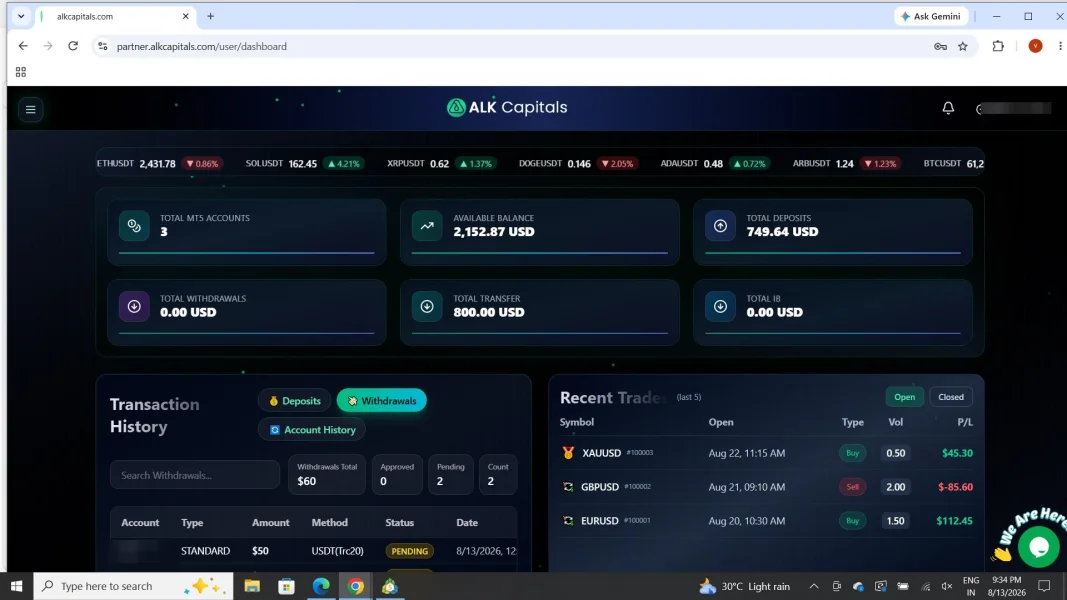Click the XRPUSDT ticker entry
Viewport: 1067px width, 600px height.
pos(442,163)
